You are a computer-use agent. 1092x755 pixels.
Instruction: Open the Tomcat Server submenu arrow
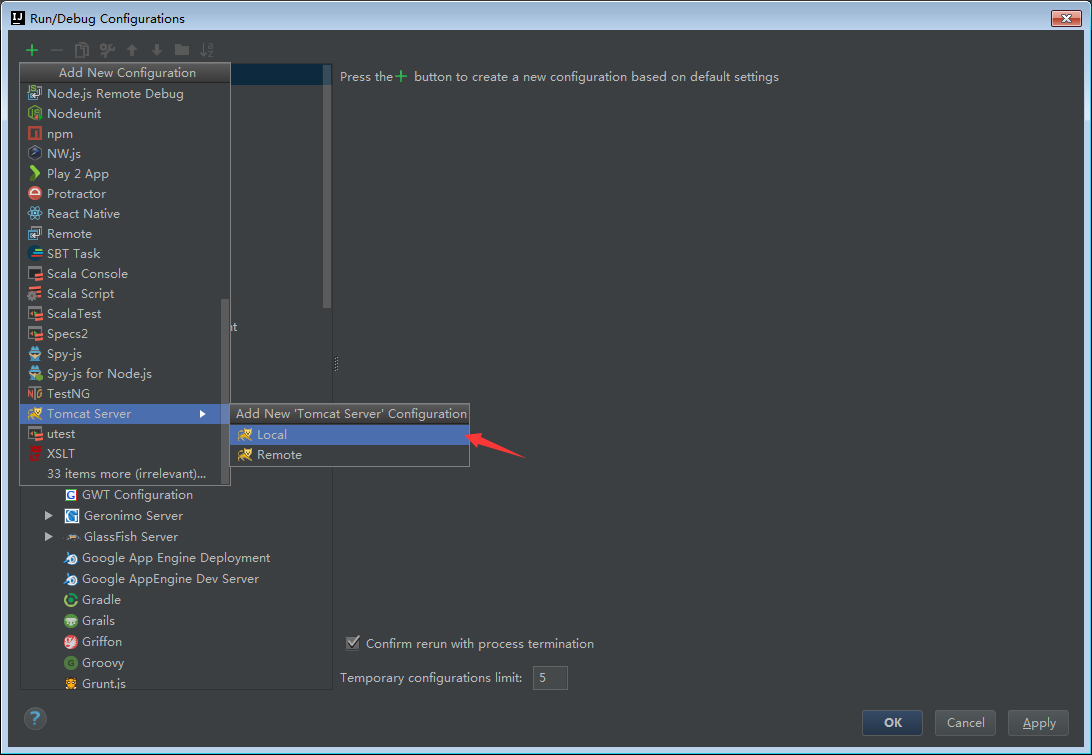(202, 414)
